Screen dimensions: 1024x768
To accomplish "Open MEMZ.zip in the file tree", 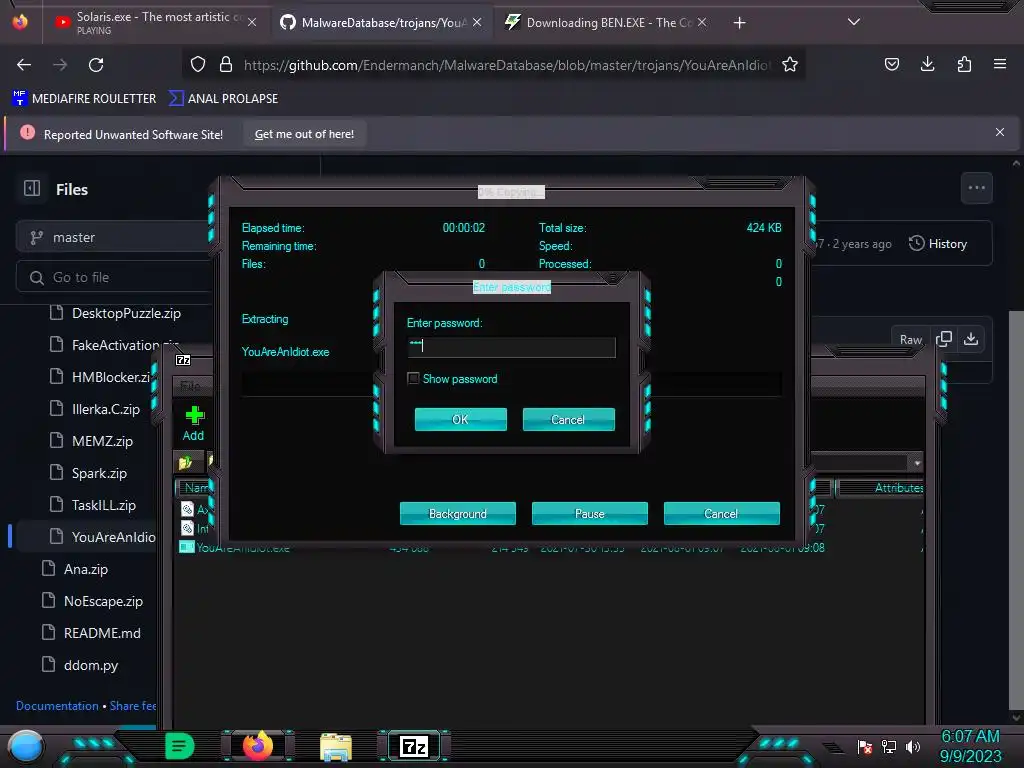I will (102, 441).
